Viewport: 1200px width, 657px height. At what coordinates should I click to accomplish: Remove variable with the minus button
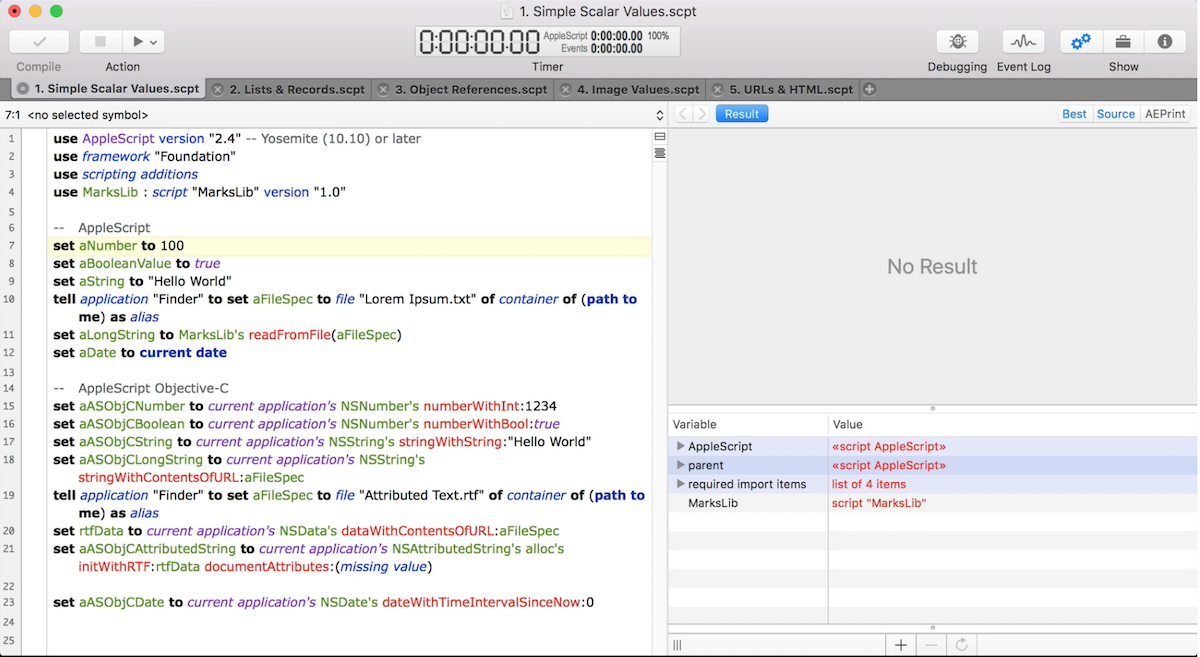coord(931,645)
